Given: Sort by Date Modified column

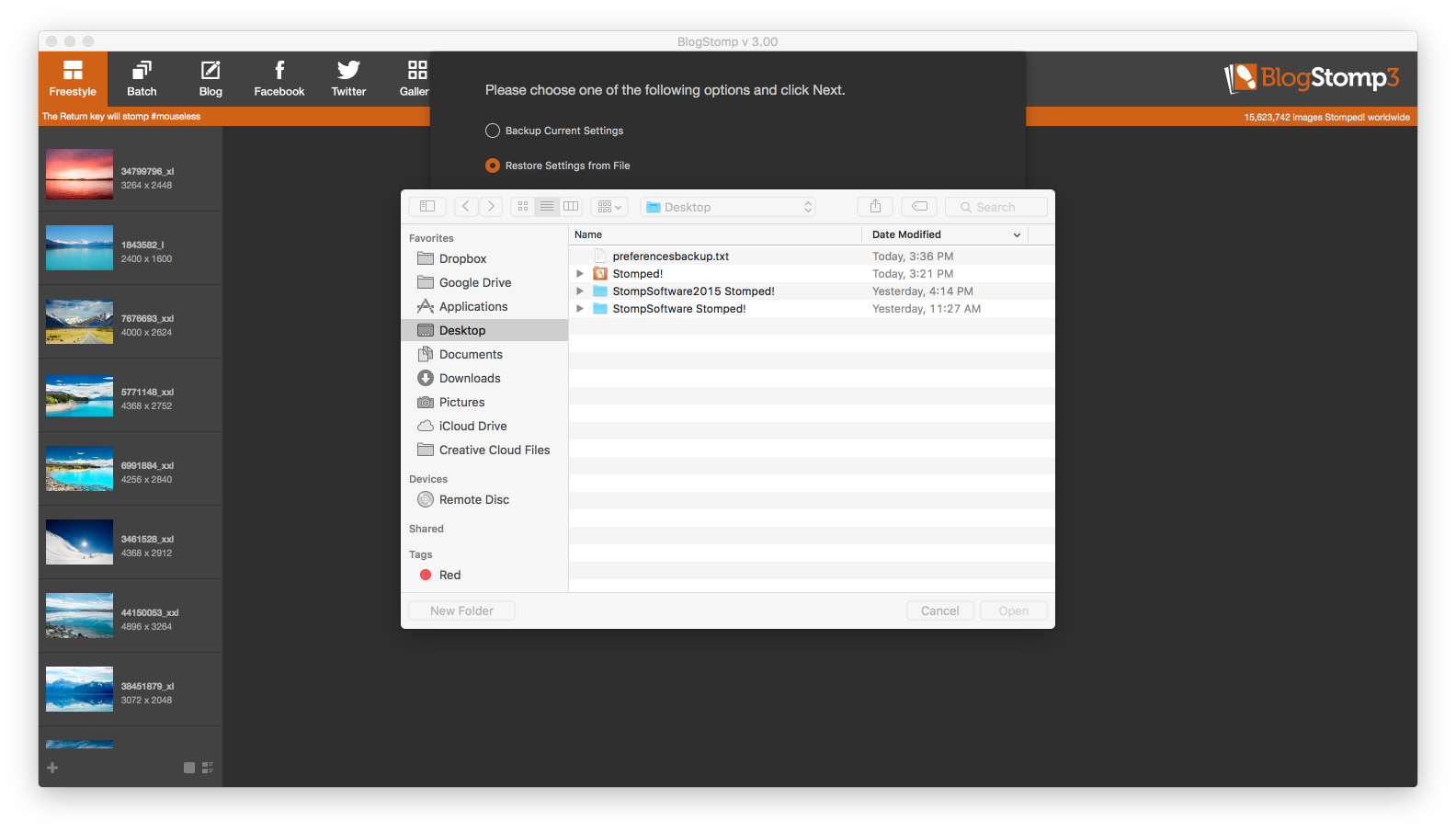Looking at the screenshot, I should pyautogui.click(x=945, y=234).
